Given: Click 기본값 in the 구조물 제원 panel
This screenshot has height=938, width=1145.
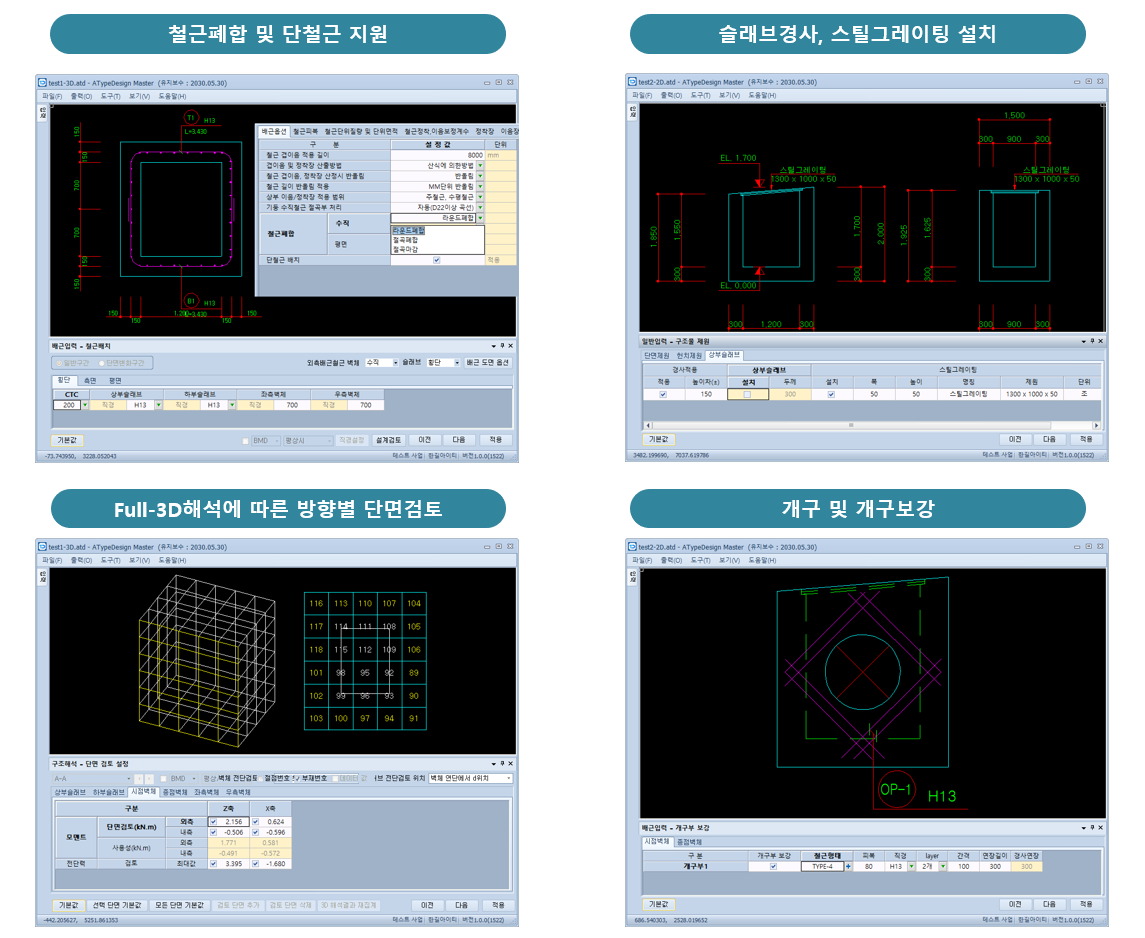Looking at the screenshot, I should tap(659, 439).
